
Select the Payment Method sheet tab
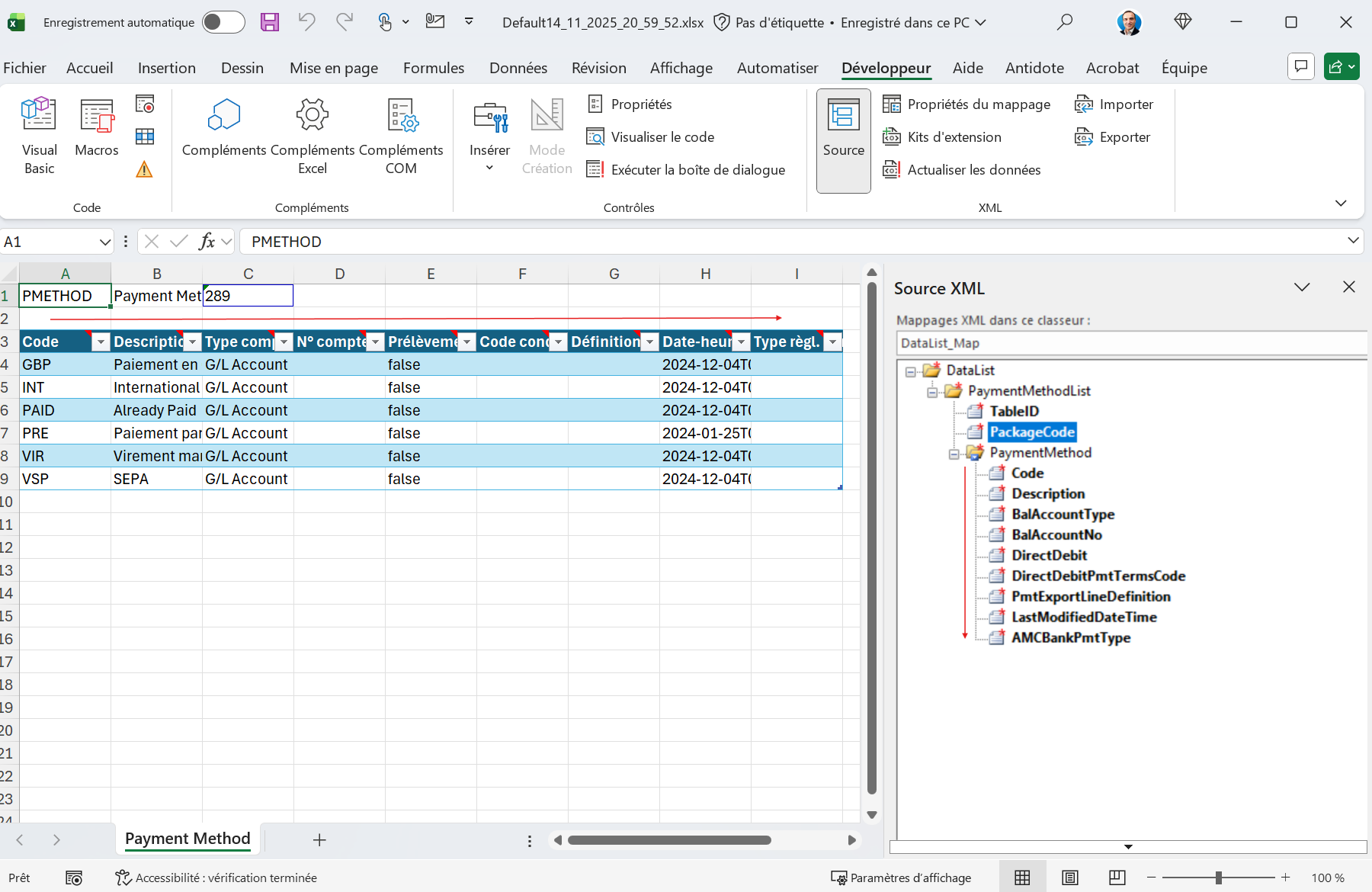click(x=187, y=839)
